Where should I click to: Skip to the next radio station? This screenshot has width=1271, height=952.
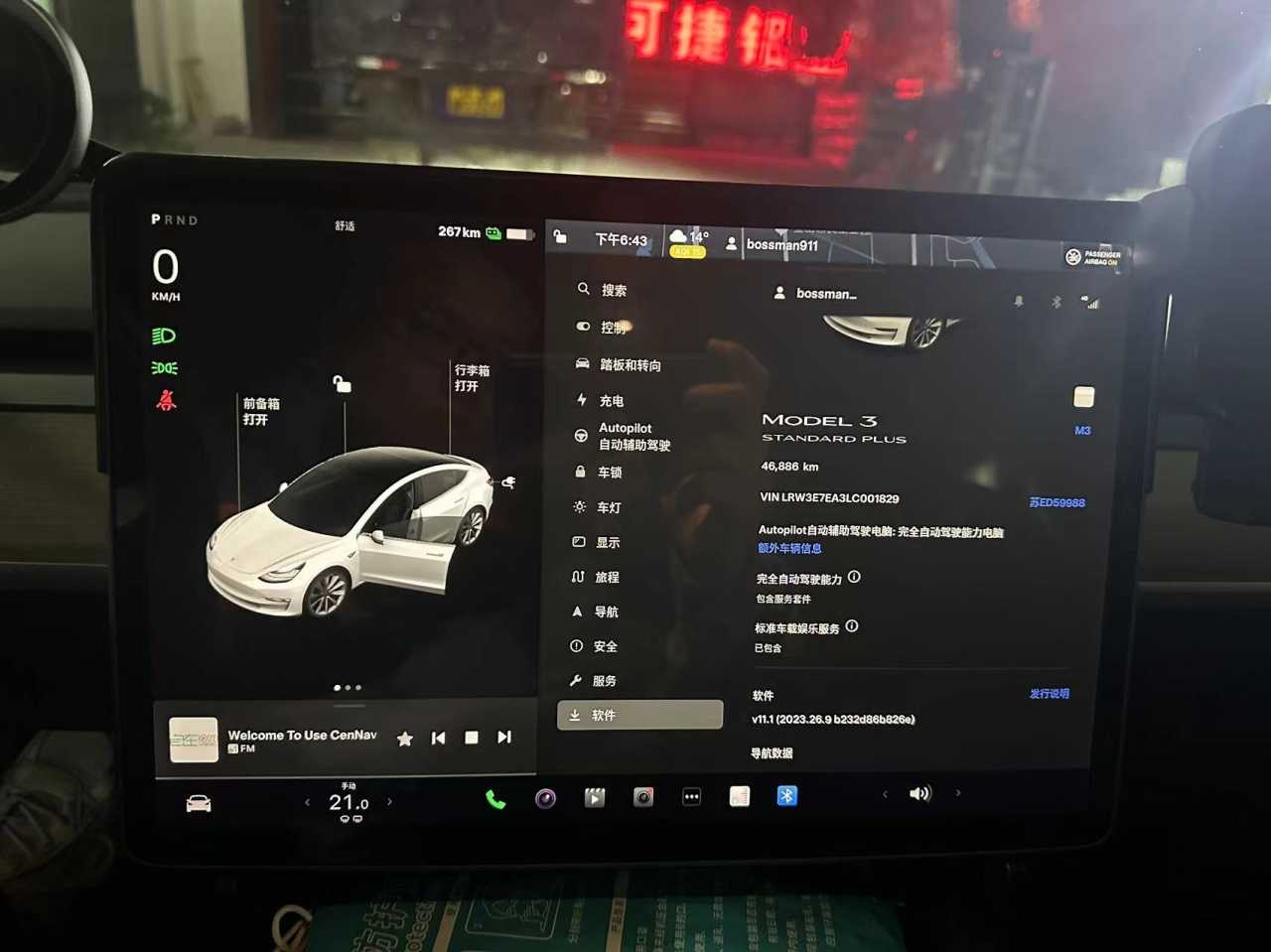click(504, 737)
